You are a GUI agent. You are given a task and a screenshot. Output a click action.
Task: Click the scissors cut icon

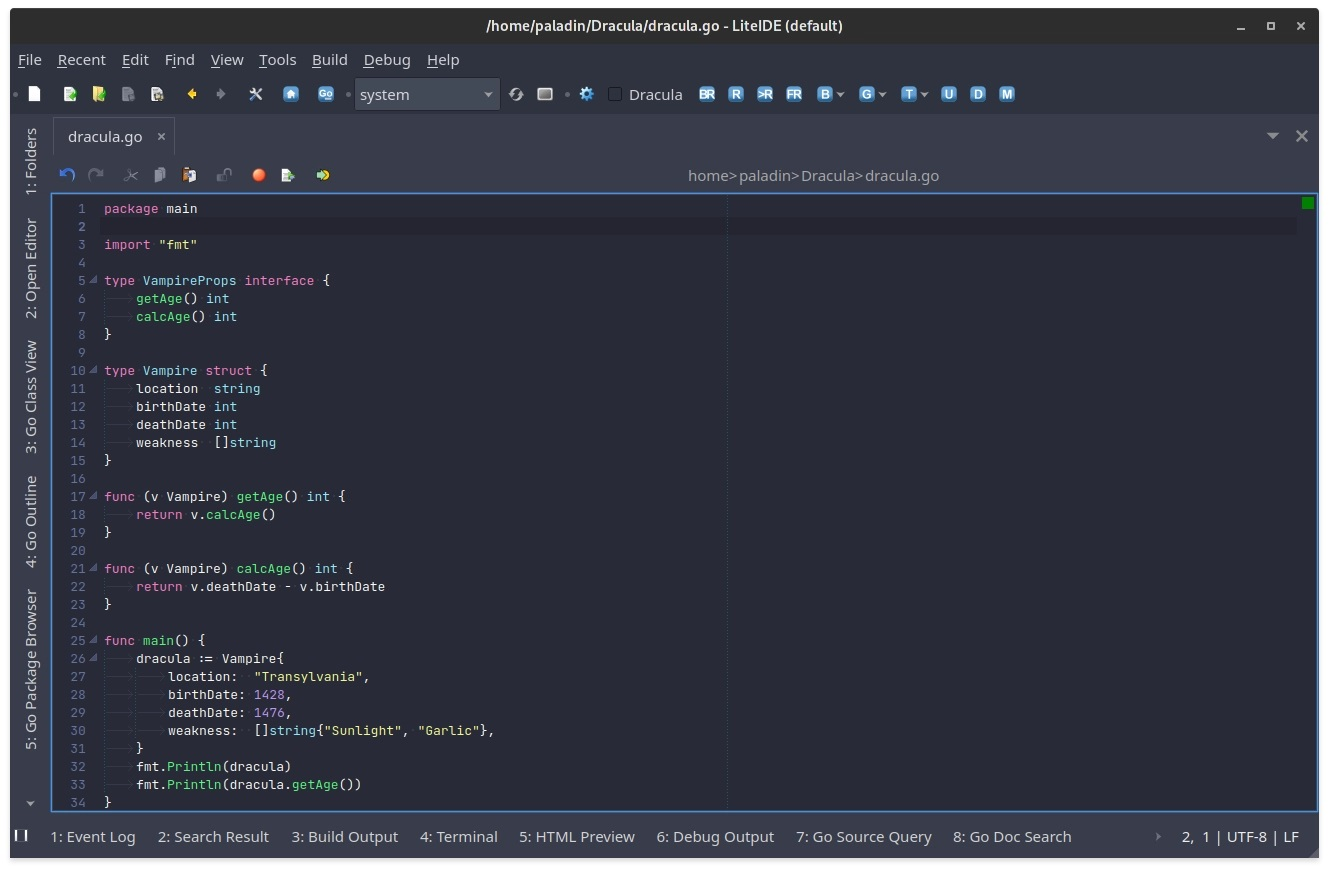click(x=131, y=175)
